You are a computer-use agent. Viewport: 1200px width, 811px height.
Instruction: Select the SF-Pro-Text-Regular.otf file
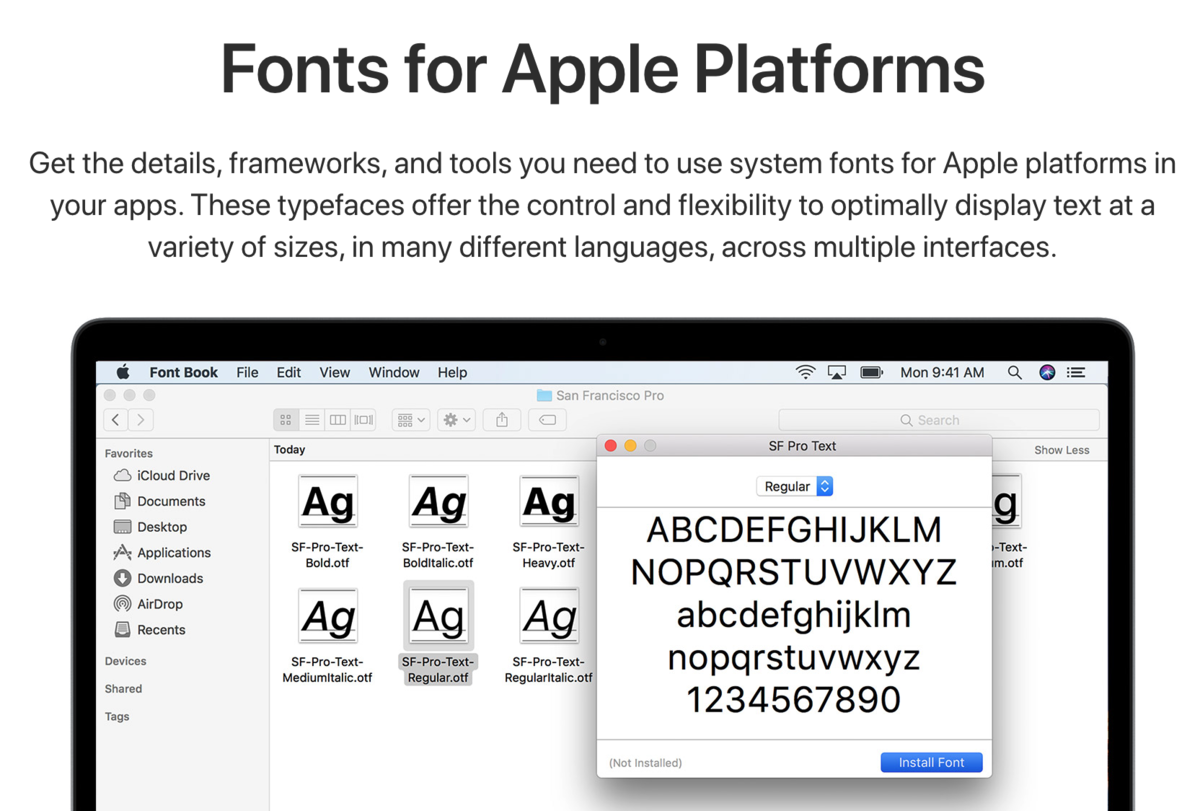point(438,635)
